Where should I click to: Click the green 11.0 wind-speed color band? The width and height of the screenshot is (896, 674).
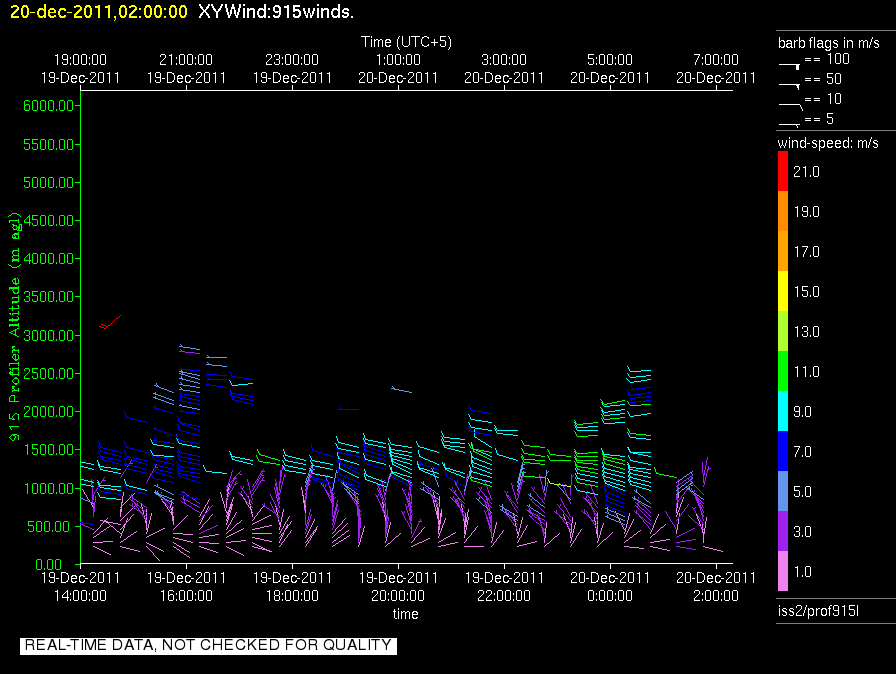click(783, 371)
